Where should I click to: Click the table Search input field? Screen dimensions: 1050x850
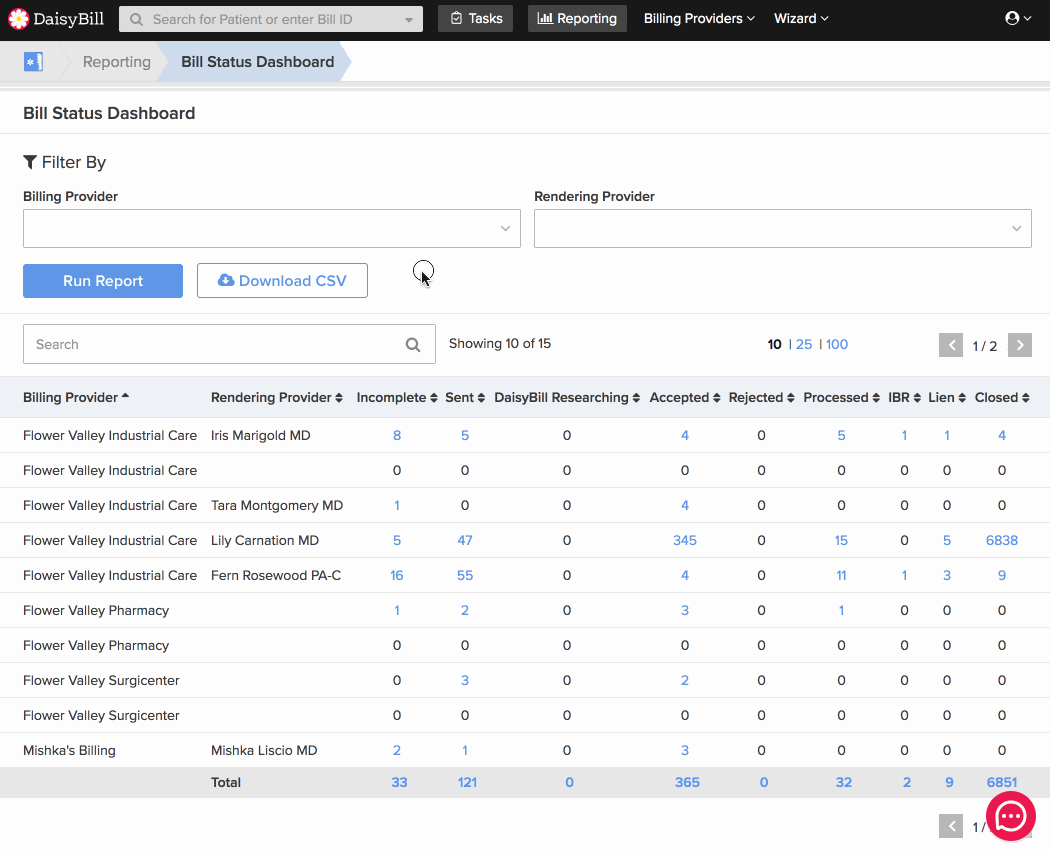pyautogui.click(x=229, y=344)
